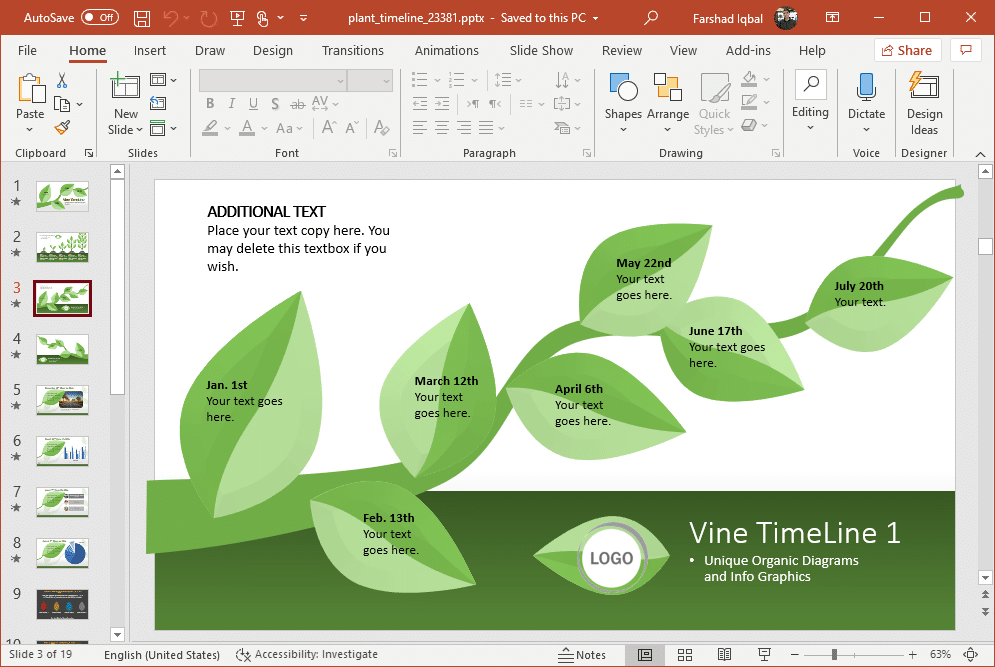Insert a new slide with the New Slide icon
The height and width of the screenshot is (667, 995).
pyautogui.click(x=125, y=88)
